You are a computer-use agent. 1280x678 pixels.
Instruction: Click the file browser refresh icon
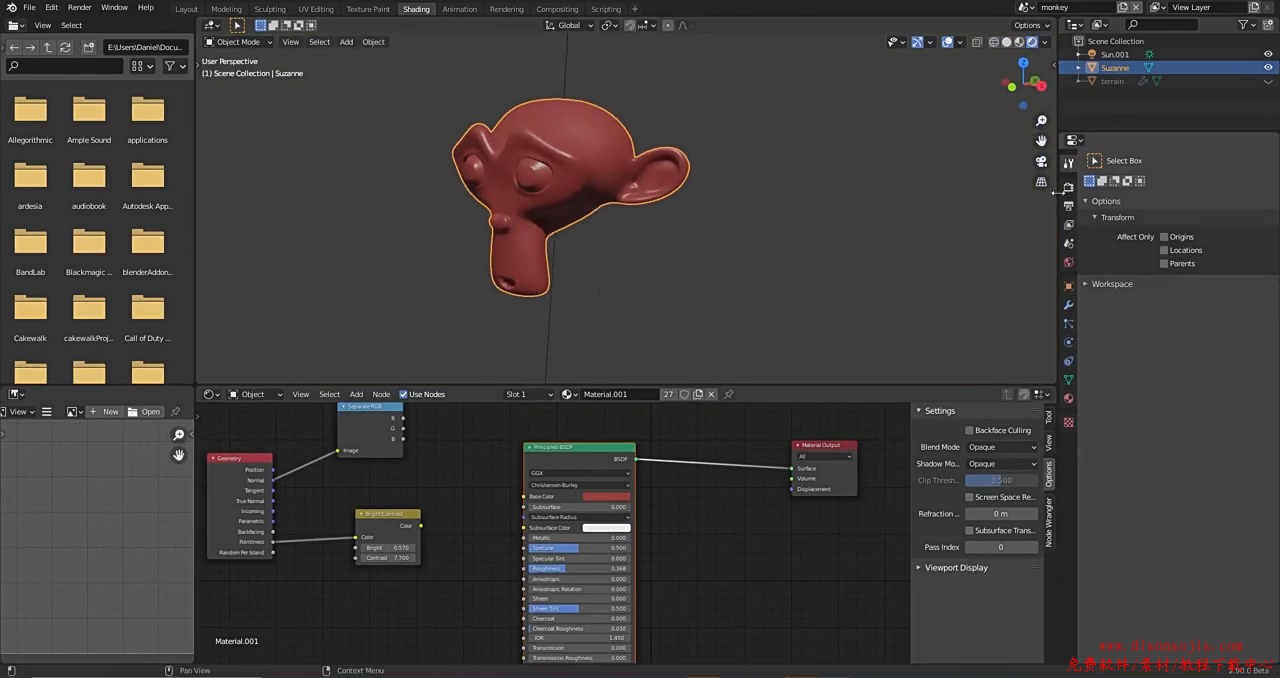(66, 47)
